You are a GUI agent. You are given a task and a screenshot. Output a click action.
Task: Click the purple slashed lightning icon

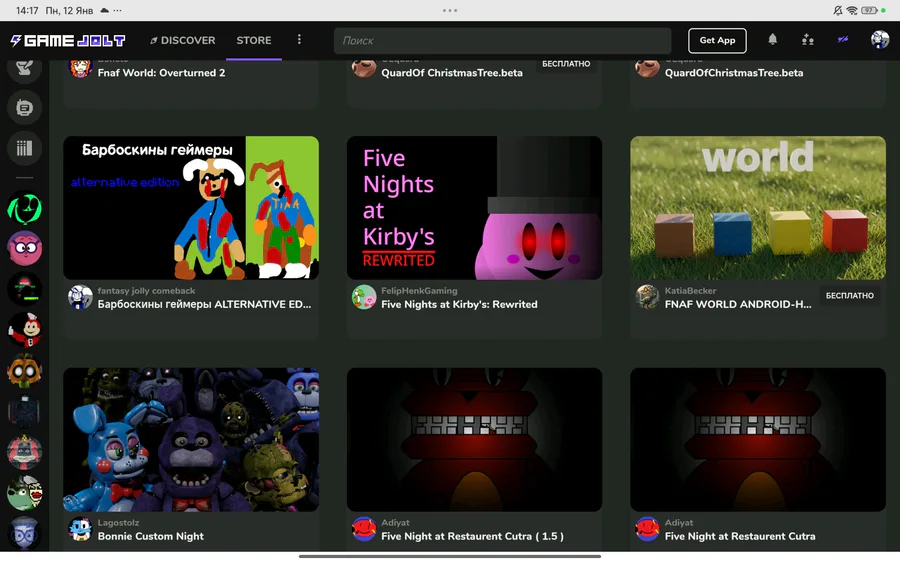[843, 40]
